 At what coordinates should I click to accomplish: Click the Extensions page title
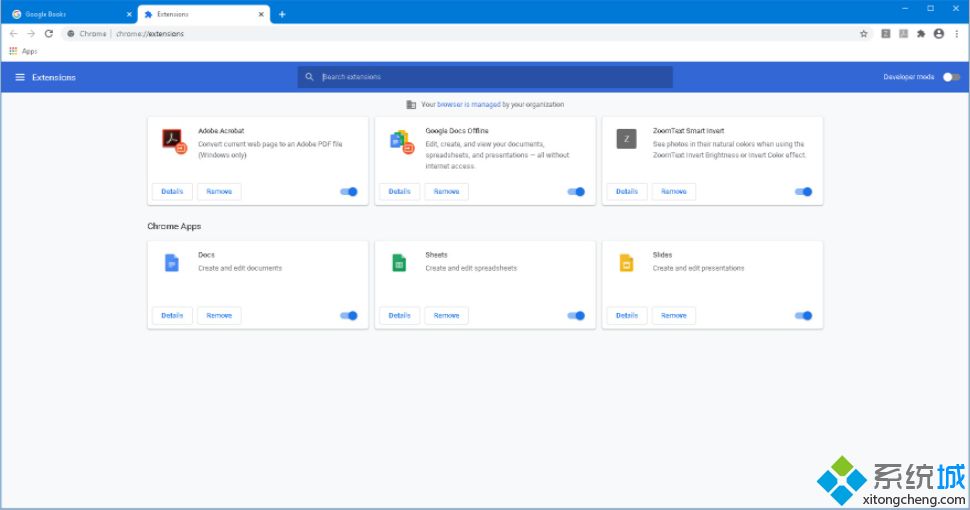[x=54, y=77]
